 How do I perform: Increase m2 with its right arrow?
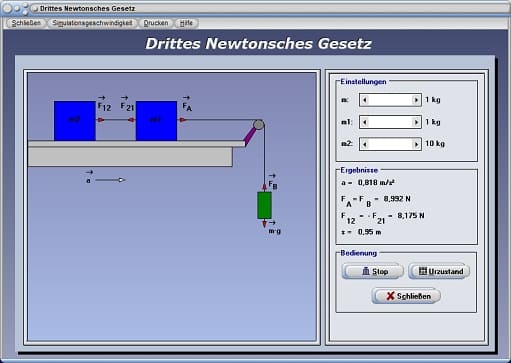pos(416,144)
